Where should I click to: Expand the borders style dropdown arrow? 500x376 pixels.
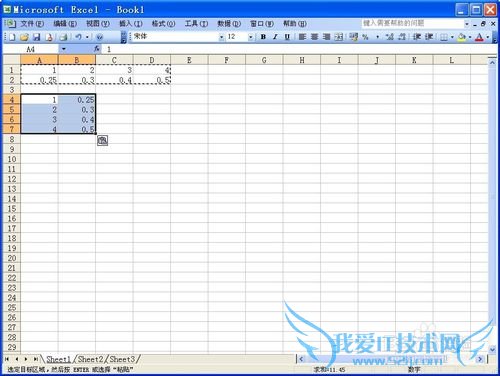452,37
